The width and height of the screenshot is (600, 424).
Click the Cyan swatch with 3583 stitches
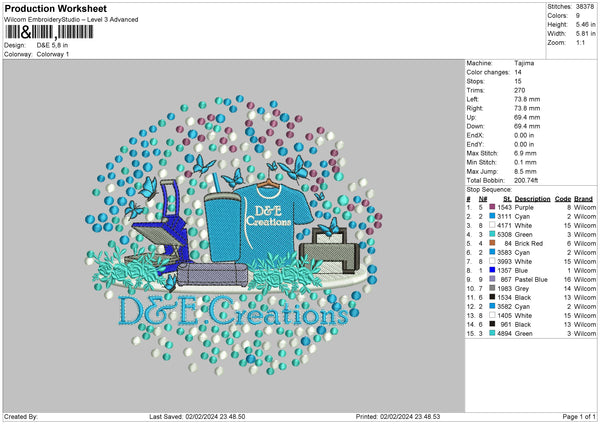[x=492, y=252]
